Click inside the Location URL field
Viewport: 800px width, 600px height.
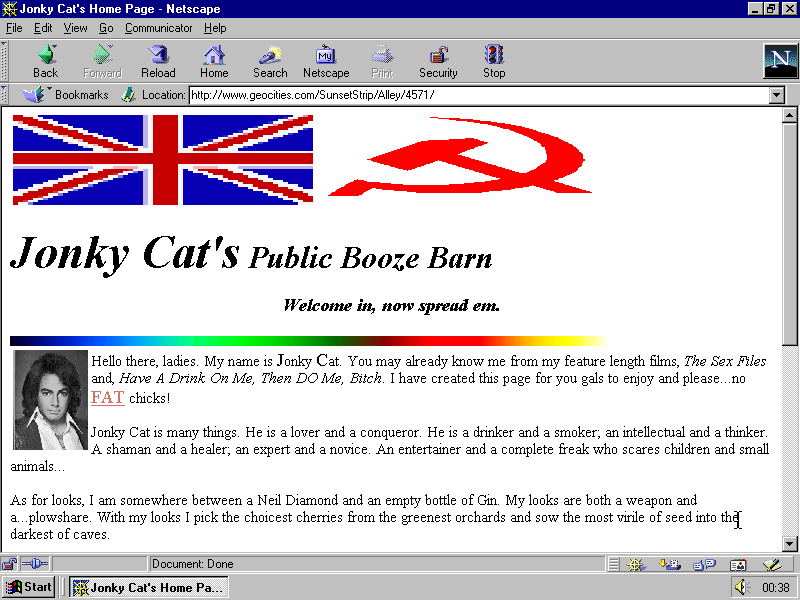[x=480, y=95]
